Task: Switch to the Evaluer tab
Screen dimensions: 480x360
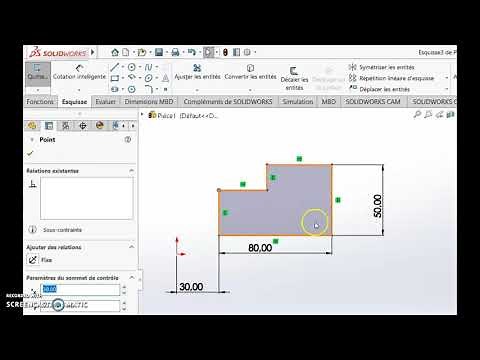Action: click(x=105, y=102)
